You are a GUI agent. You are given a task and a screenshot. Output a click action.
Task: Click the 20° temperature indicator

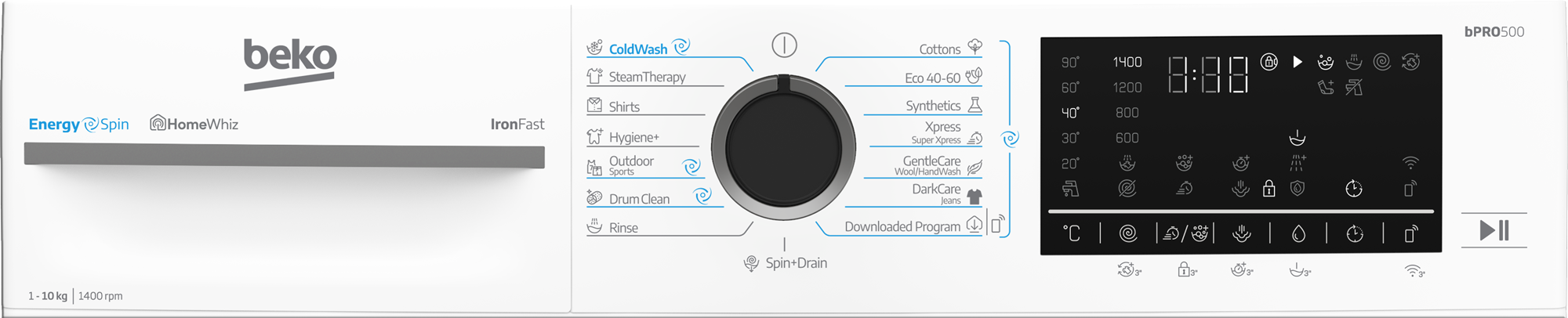point(1070,164)
